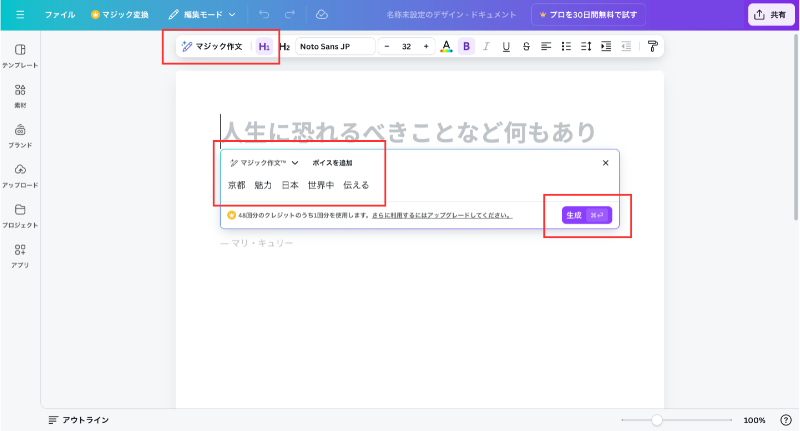Screen dimensions: 800x431
Task: Click the 100% zoom level
Action: [x=754, y=420]
